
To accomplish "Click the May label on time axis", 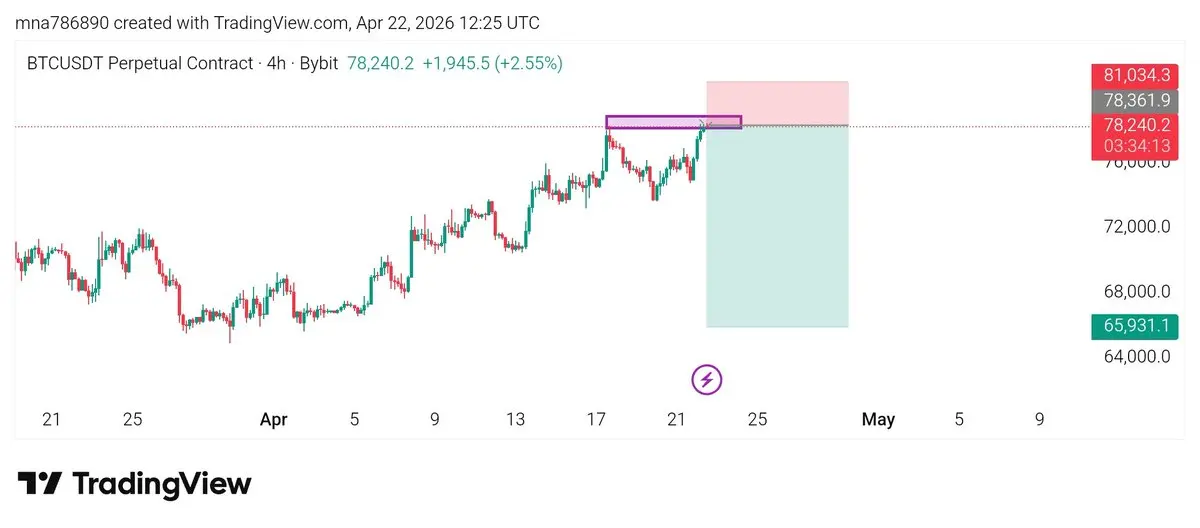I will [878, 420].
